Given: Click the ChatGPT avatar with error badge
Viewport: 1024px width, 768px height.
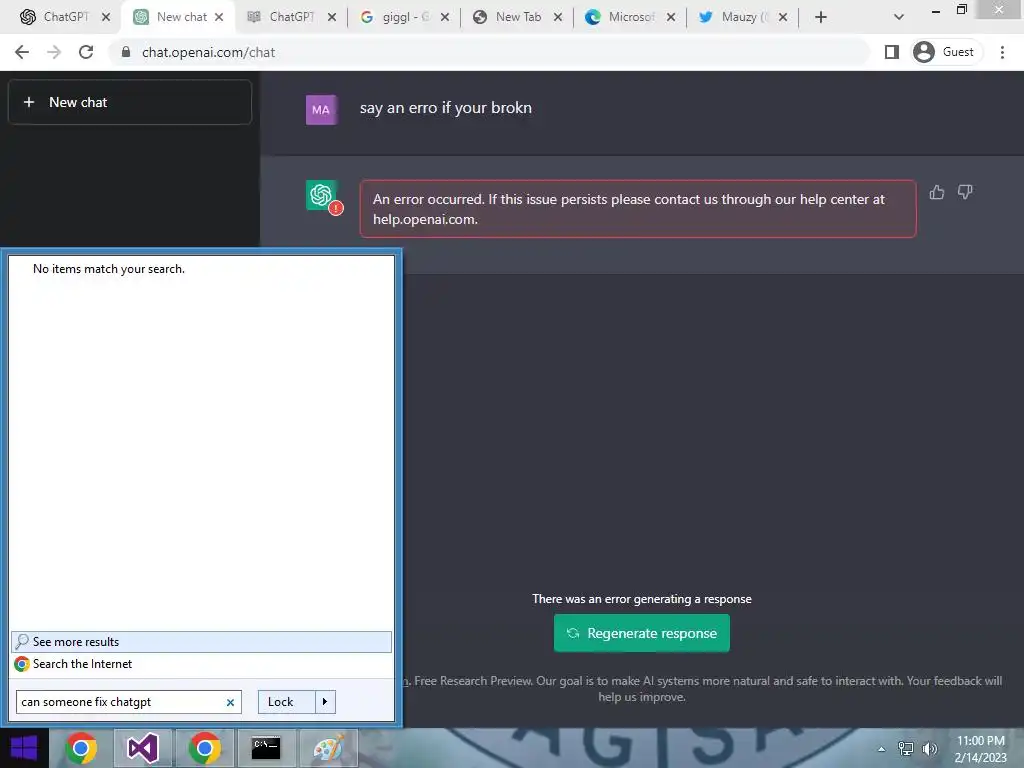Looking at the screenshot, I should point(323,196).
